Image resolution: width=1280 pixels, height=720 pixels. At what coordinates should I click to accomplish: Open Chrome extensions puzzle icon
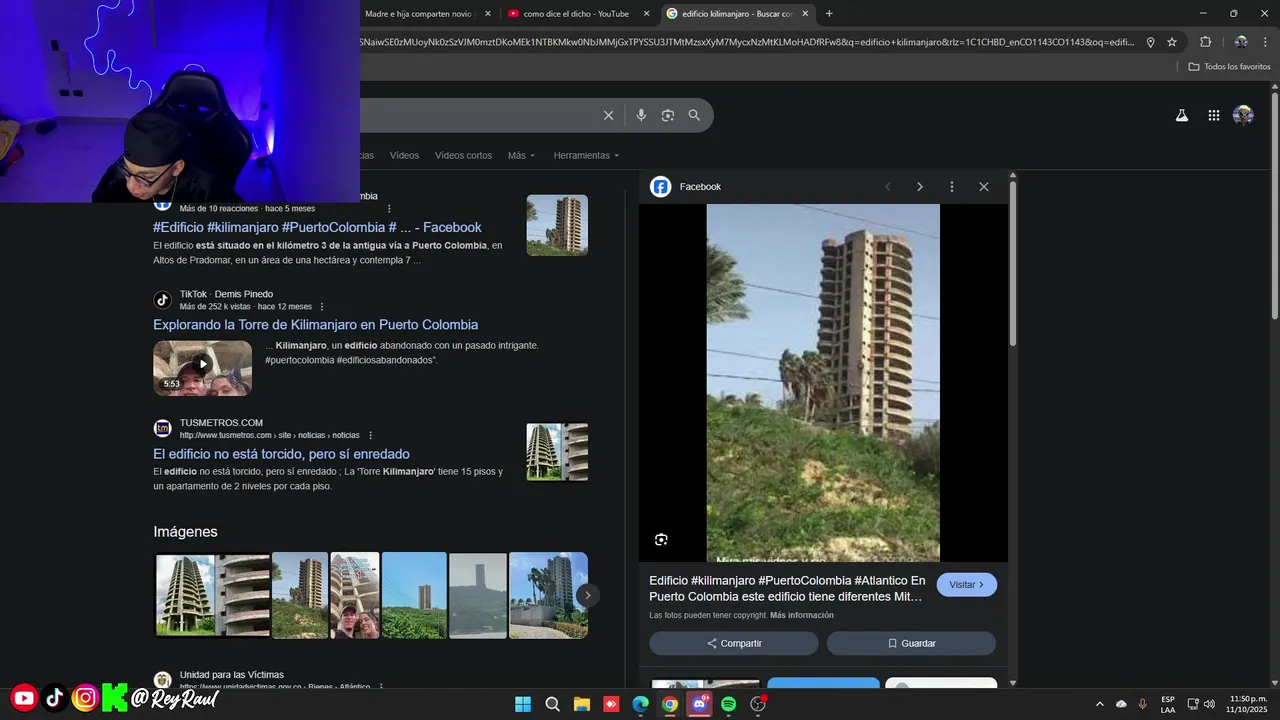point(1205,42)
